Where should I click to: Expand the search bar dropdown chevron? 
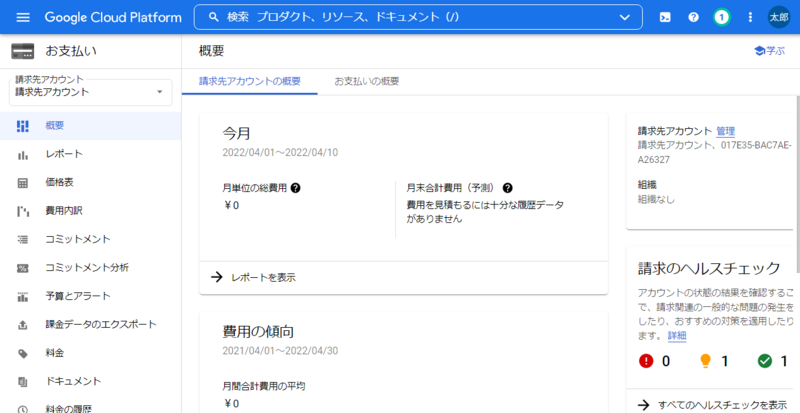pos(625,18)
